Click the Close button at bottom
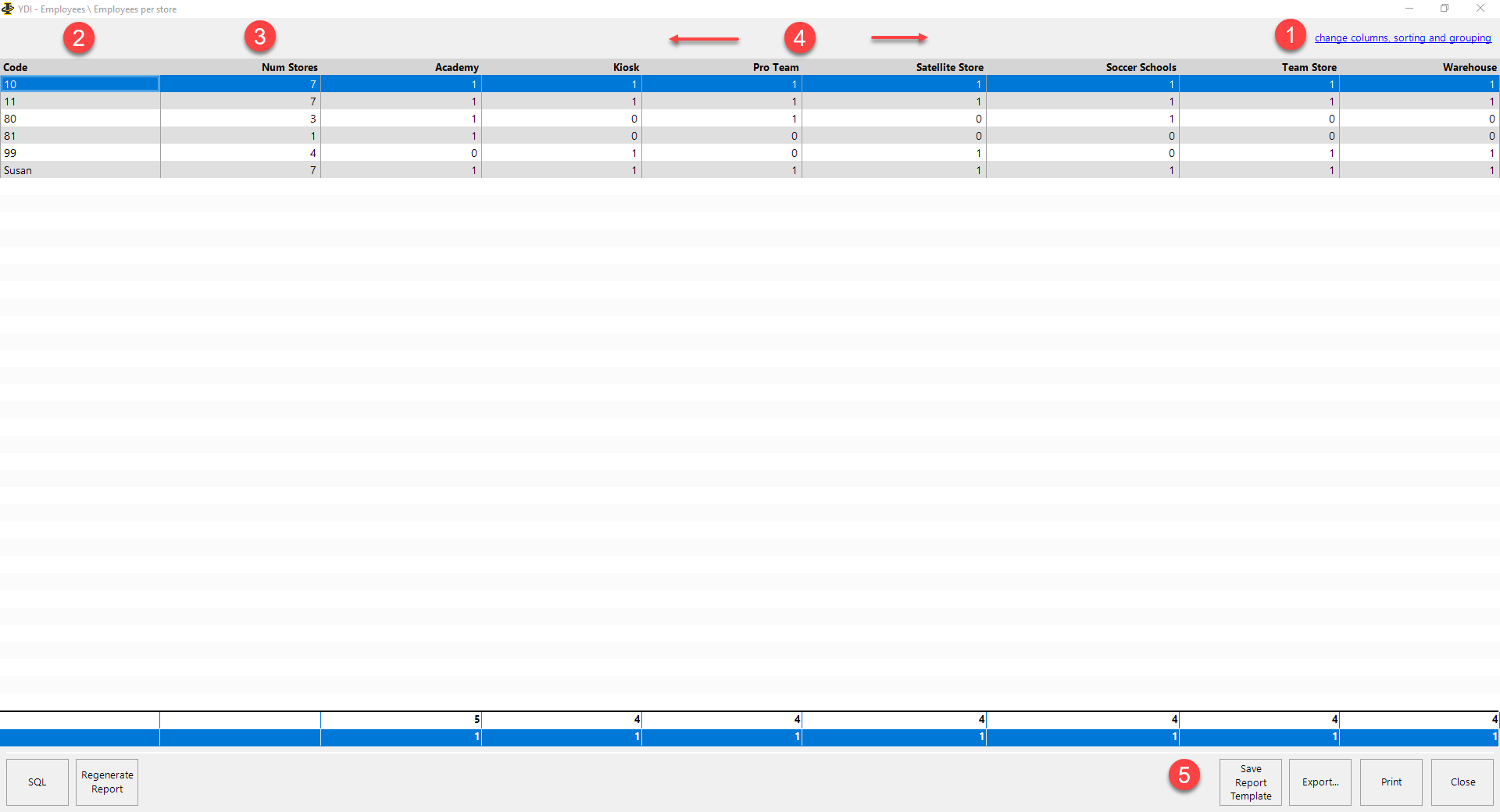The image size is (1500, 812). pos(1462,782)
